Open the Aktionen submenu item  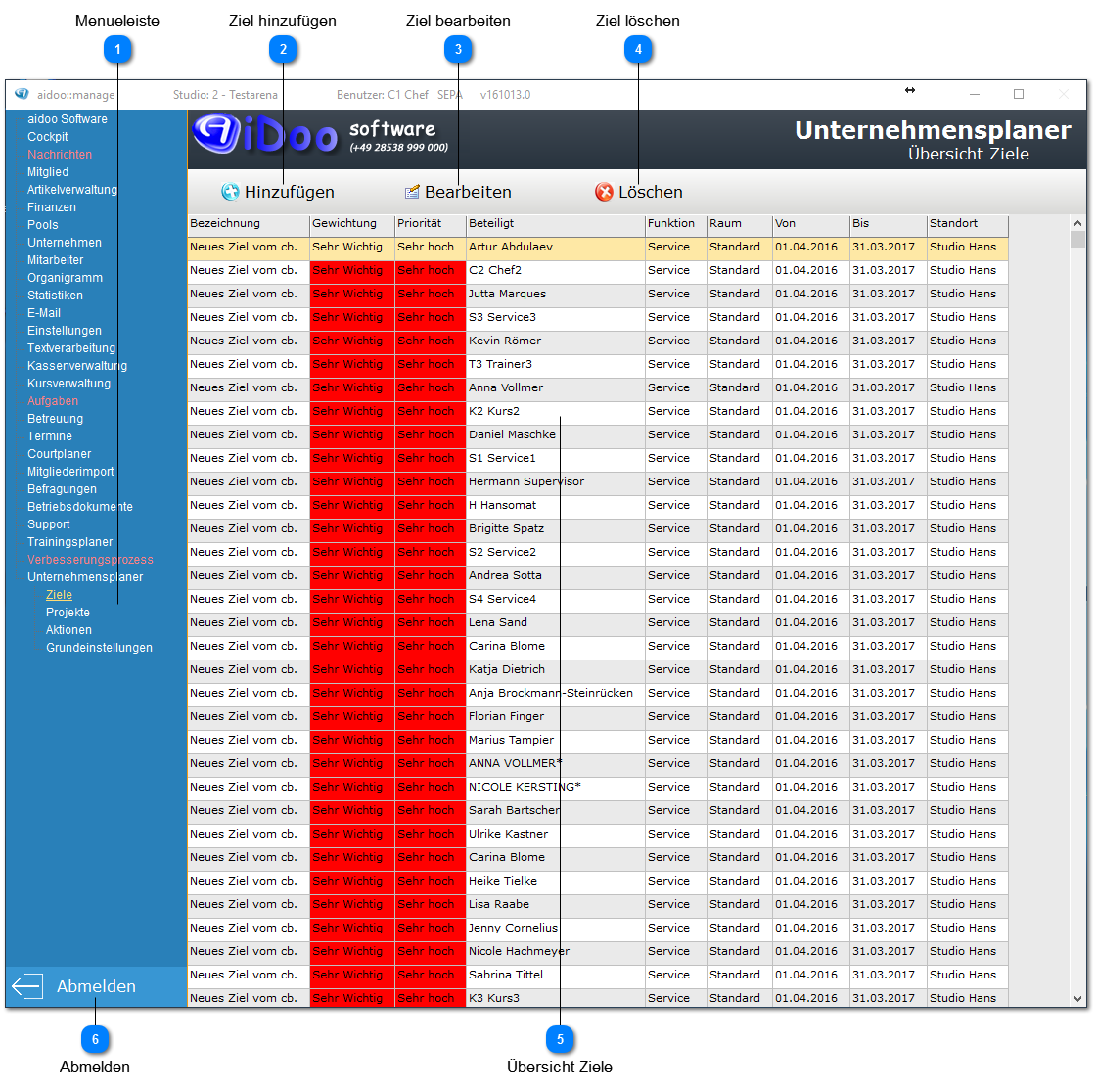point(68,630)
